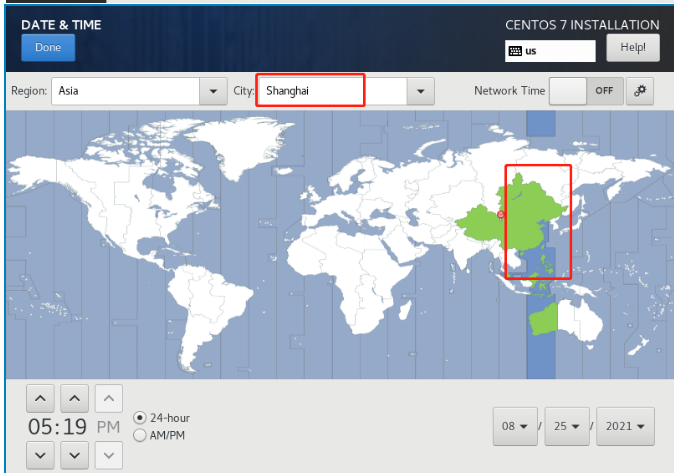Click the Done button
This screenshot has height=473, width=674.
(48, 47)
